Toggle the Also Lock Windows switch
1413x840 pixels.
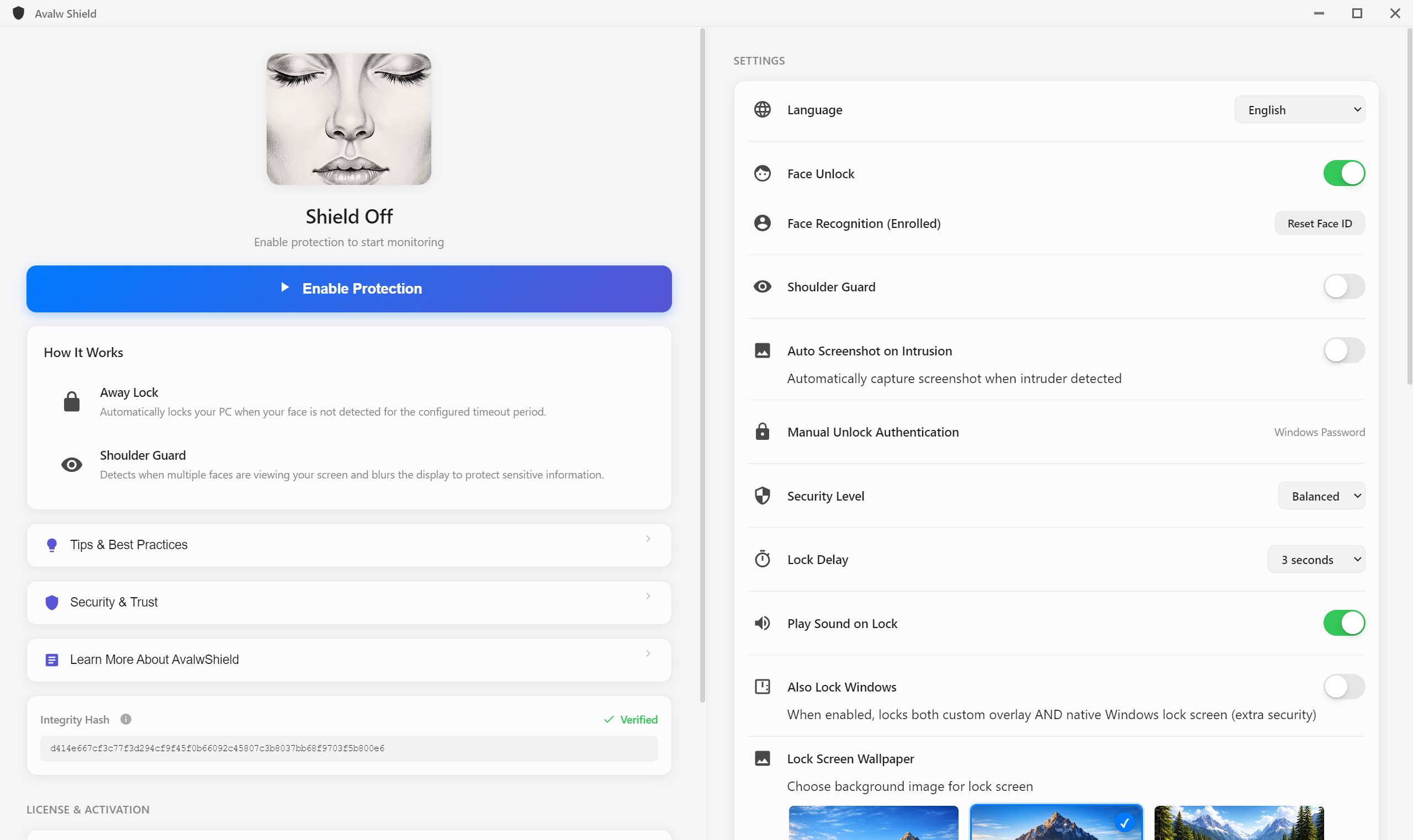1343,687
